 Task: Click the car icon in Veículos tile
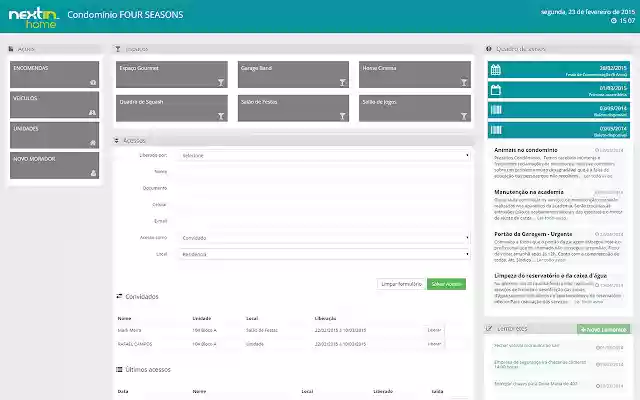pos(93,113)
